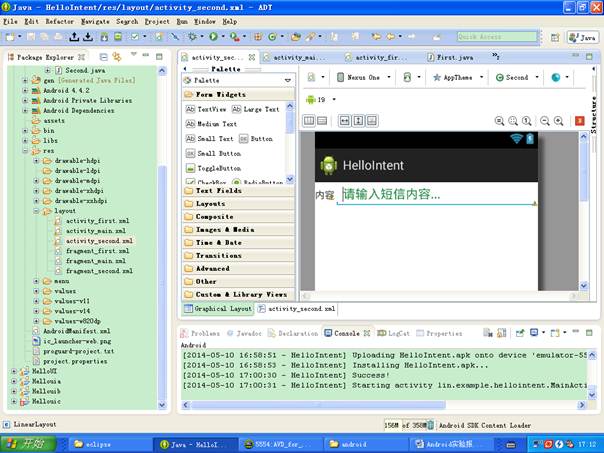Open the Refactor menu
This screenshot has width=604, height=453.
[x=59, y=20]
